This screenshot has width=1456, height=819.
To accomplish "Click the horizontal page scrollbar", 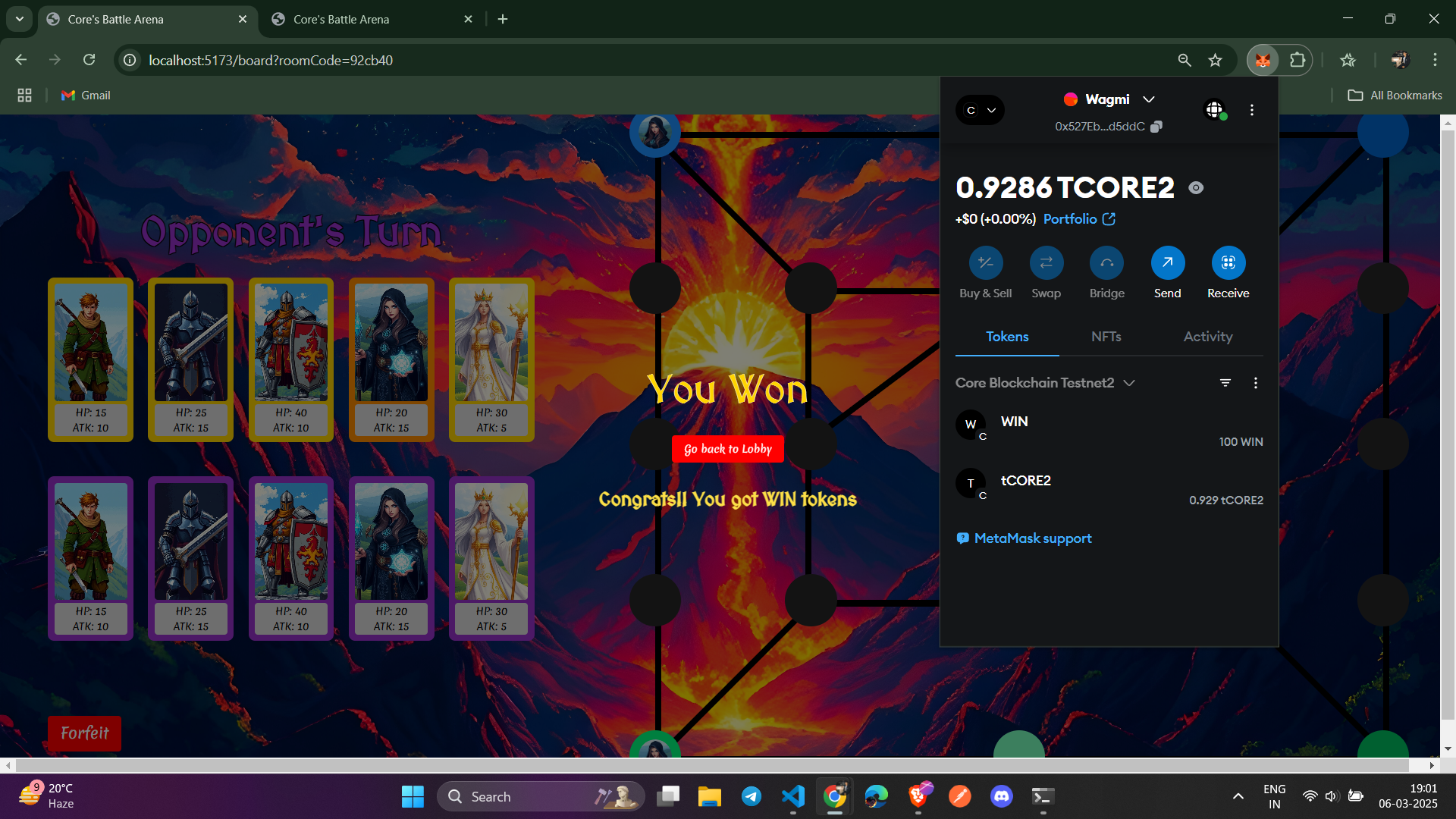I will click(713, 765).
